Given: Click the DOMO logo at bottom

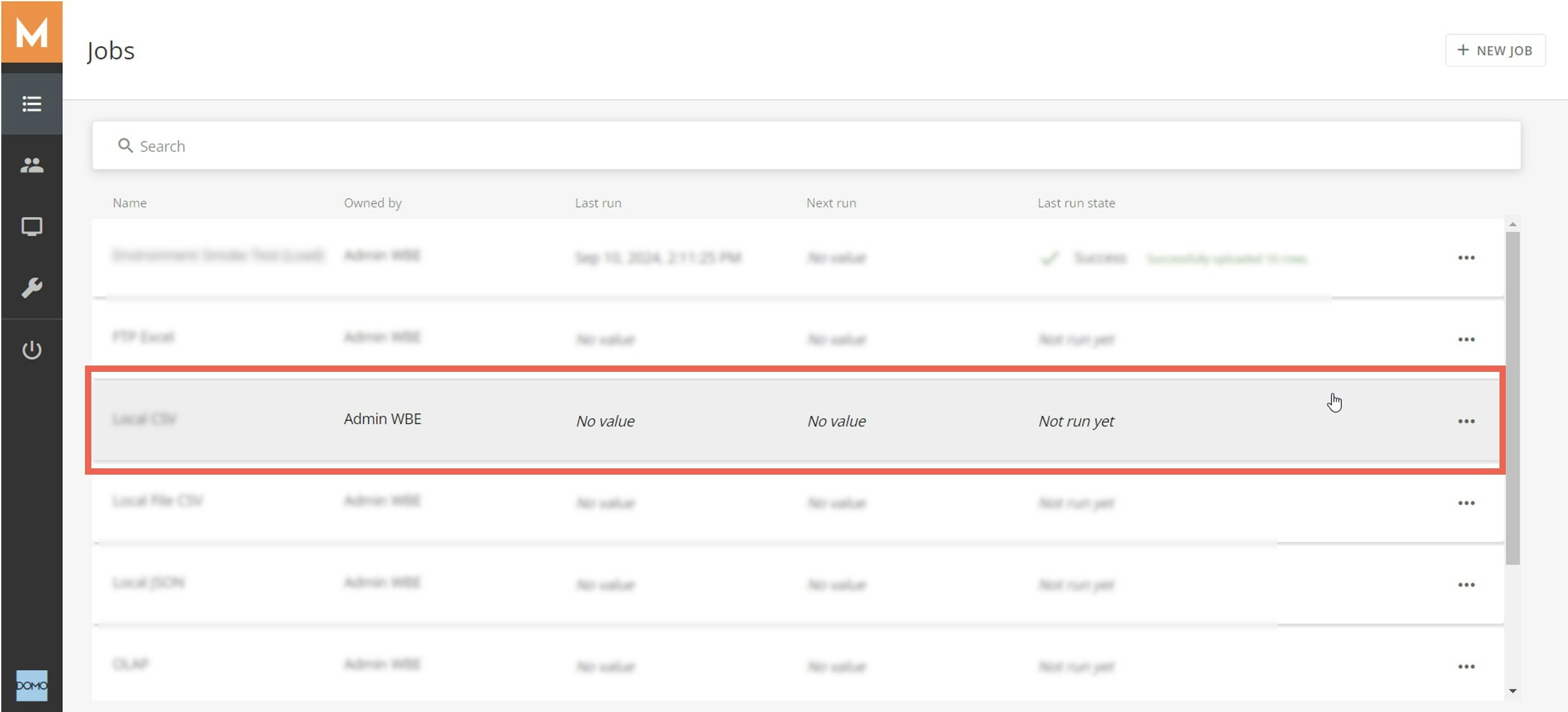Looking at the screenshot, I should coord(32,685).
